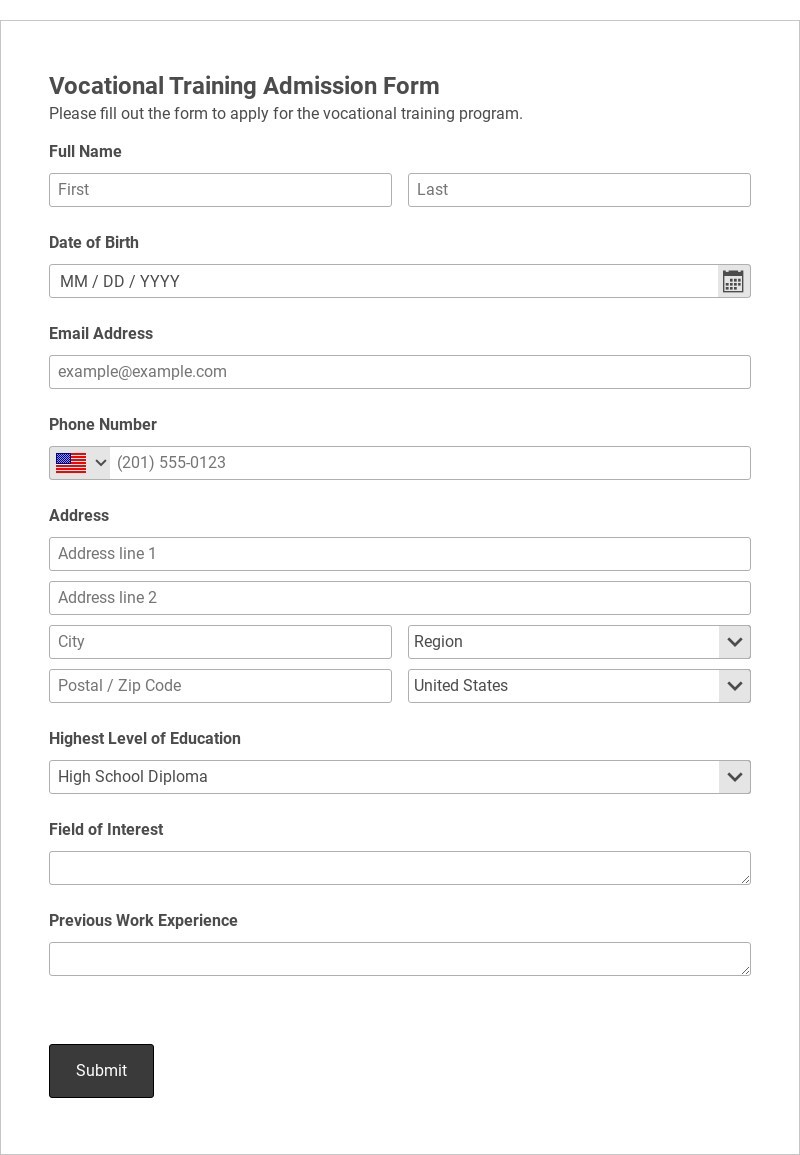Submit the admission form
This screenshot has width=800, height=1155.
pos(102,1071)
